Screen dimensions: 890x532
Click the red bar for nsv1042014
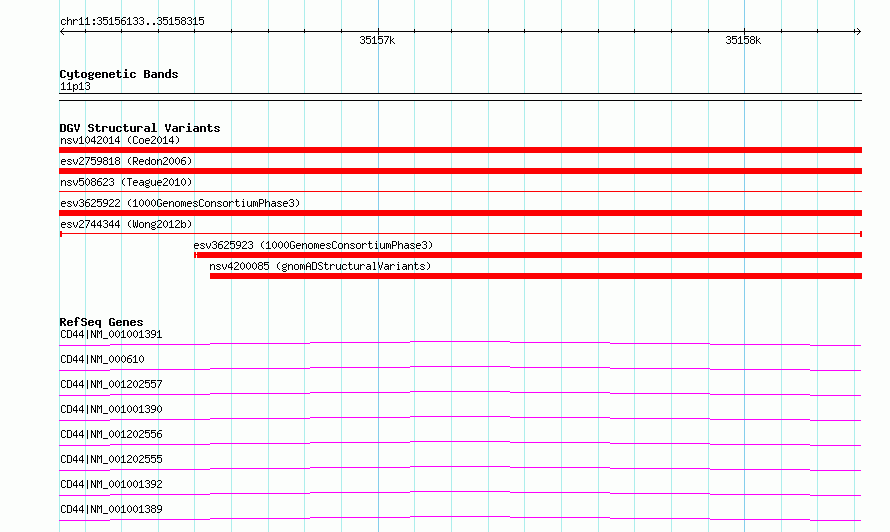click(x=460, y=150)
